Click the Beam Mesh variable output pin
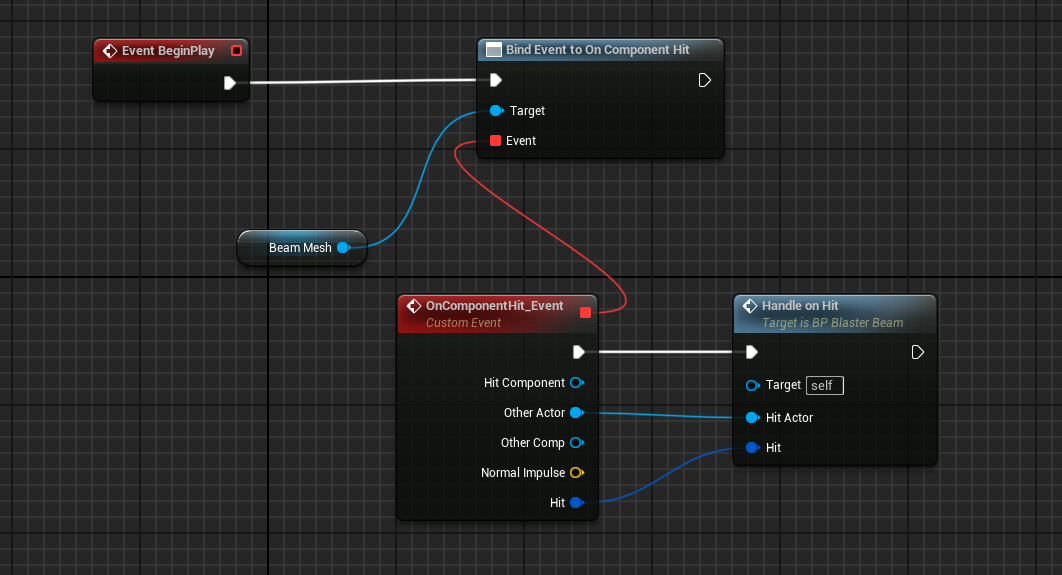 click(343, 247)
